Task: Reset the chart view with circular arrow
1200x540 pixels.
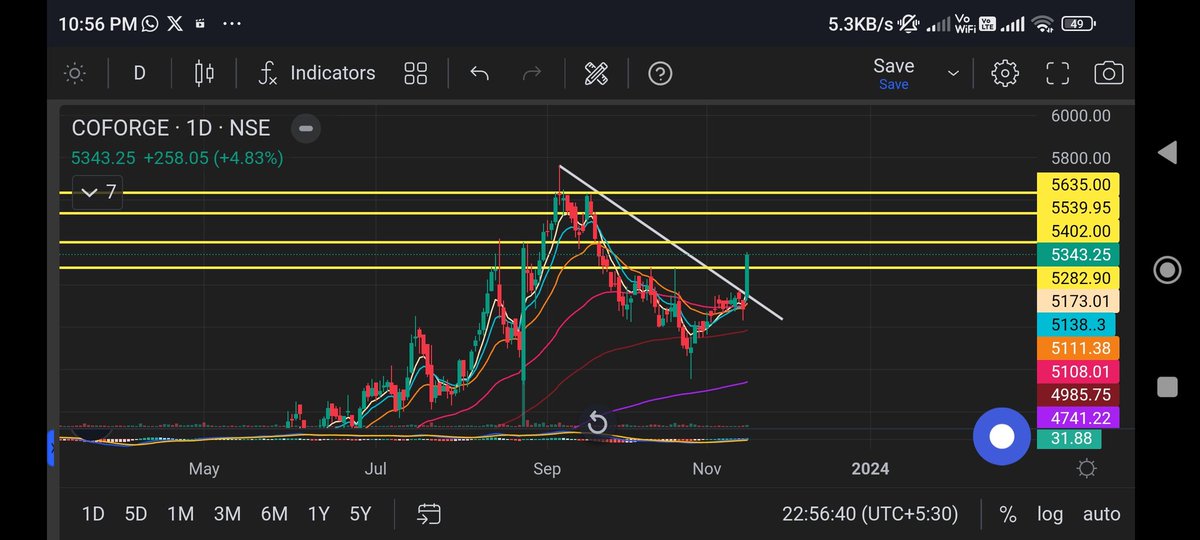Action: pos(597,423)
